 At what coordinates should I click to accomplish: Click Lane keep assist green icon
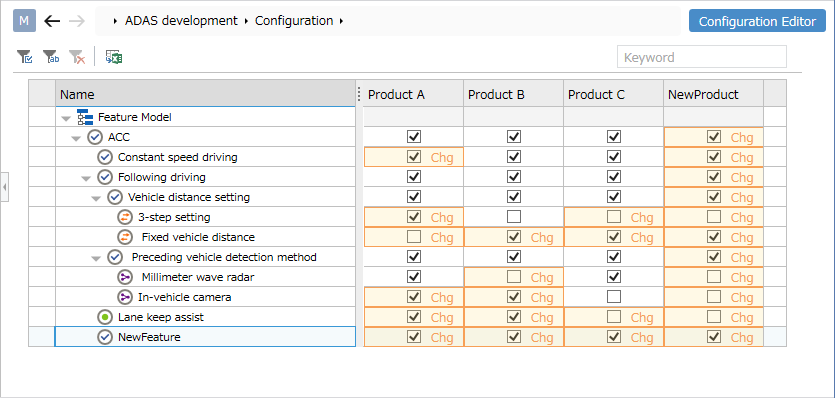point(105,317)
